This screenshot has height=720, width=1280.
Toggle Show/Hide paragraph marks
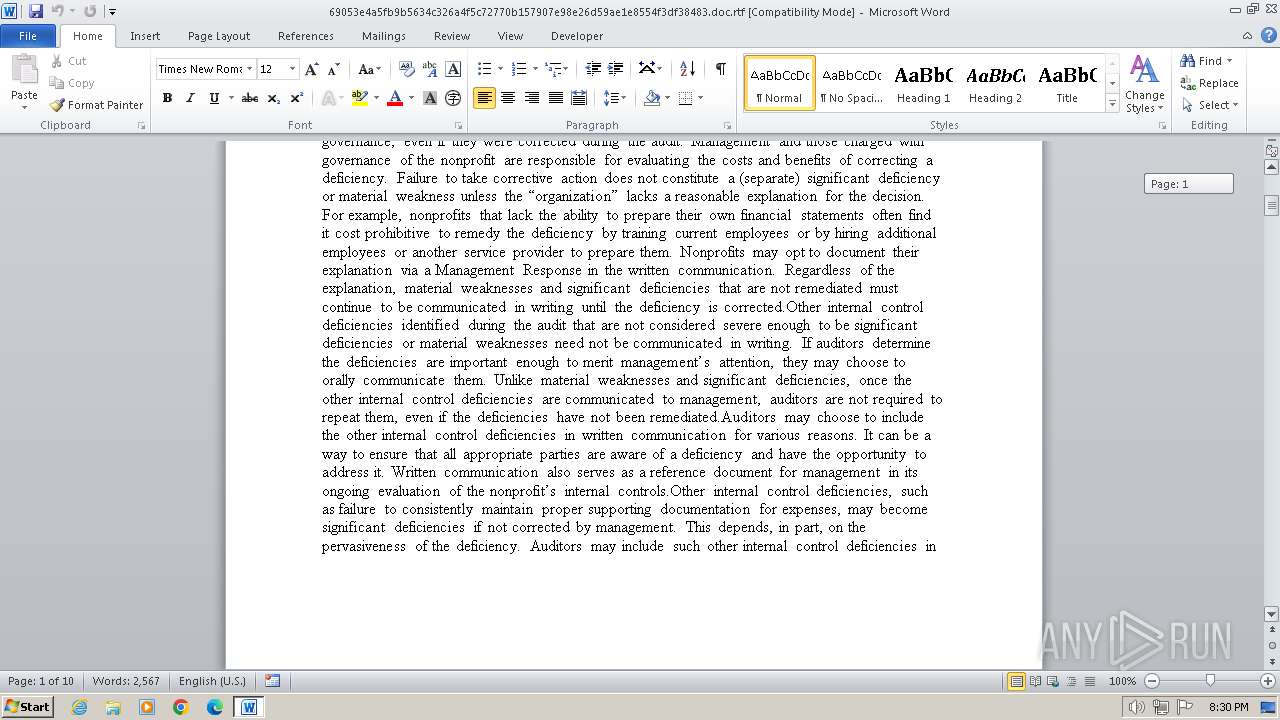pyautogui.click(x=720, y=69)
